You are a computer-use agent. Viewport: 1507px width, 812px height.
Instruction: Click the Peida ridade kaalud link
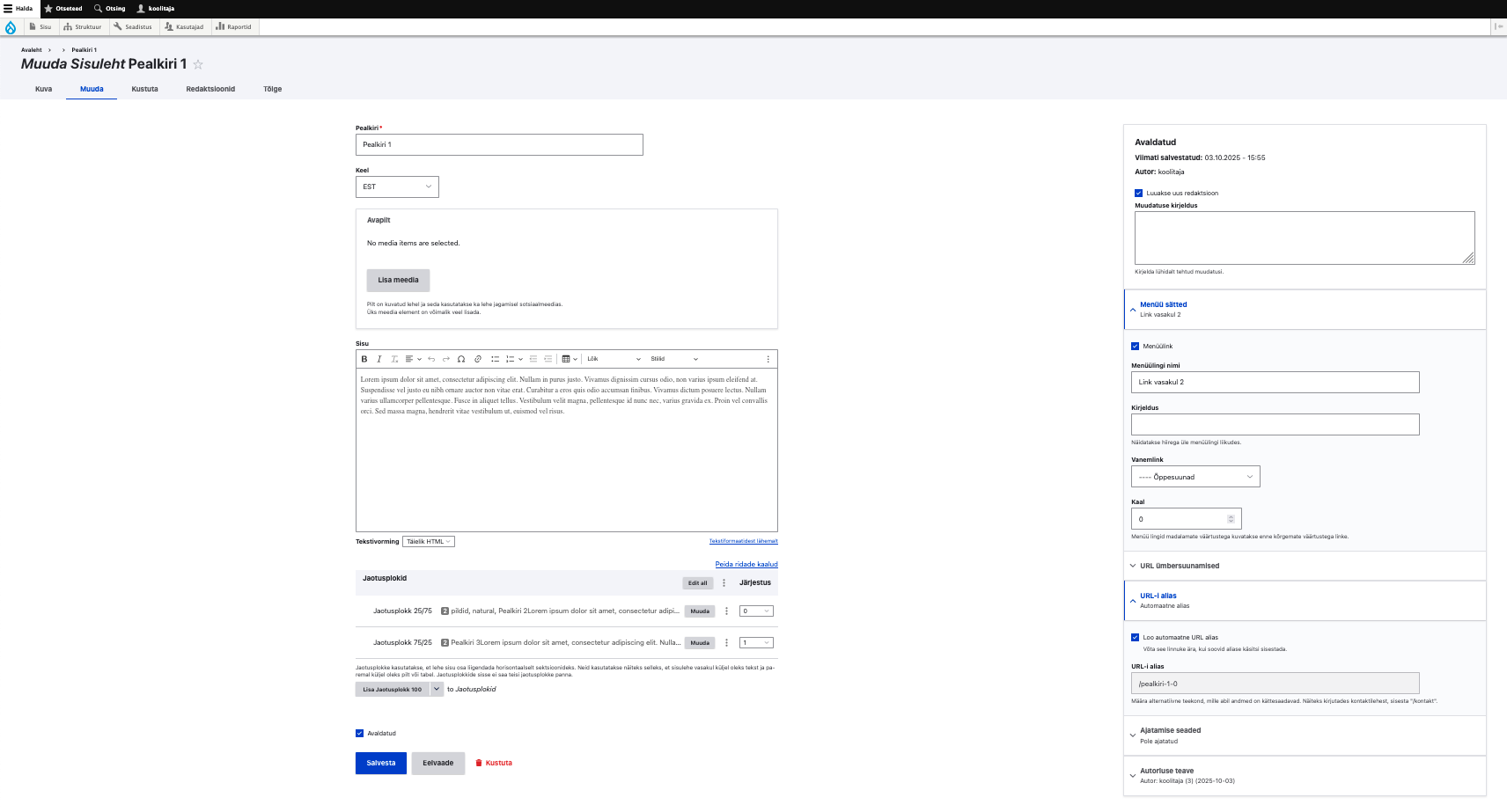click(x=746, y=564)
